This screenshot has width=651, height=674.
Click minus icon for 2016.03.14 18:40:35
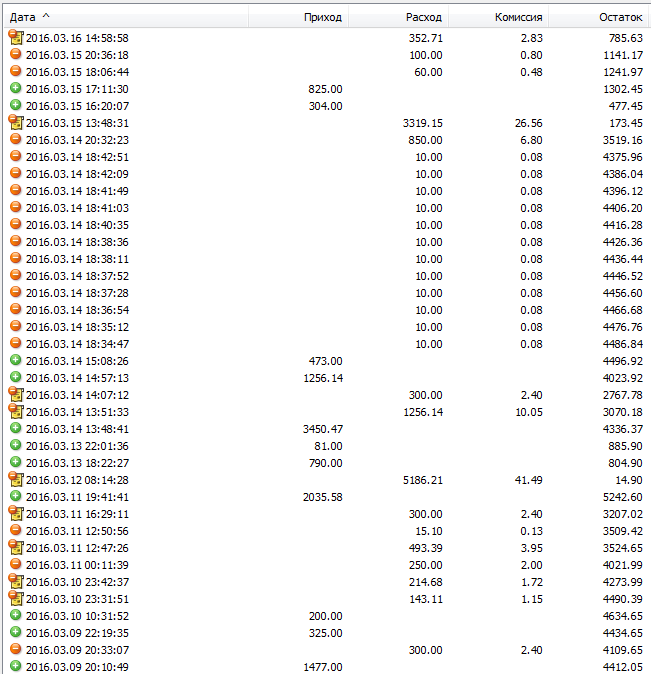point(15,224)
